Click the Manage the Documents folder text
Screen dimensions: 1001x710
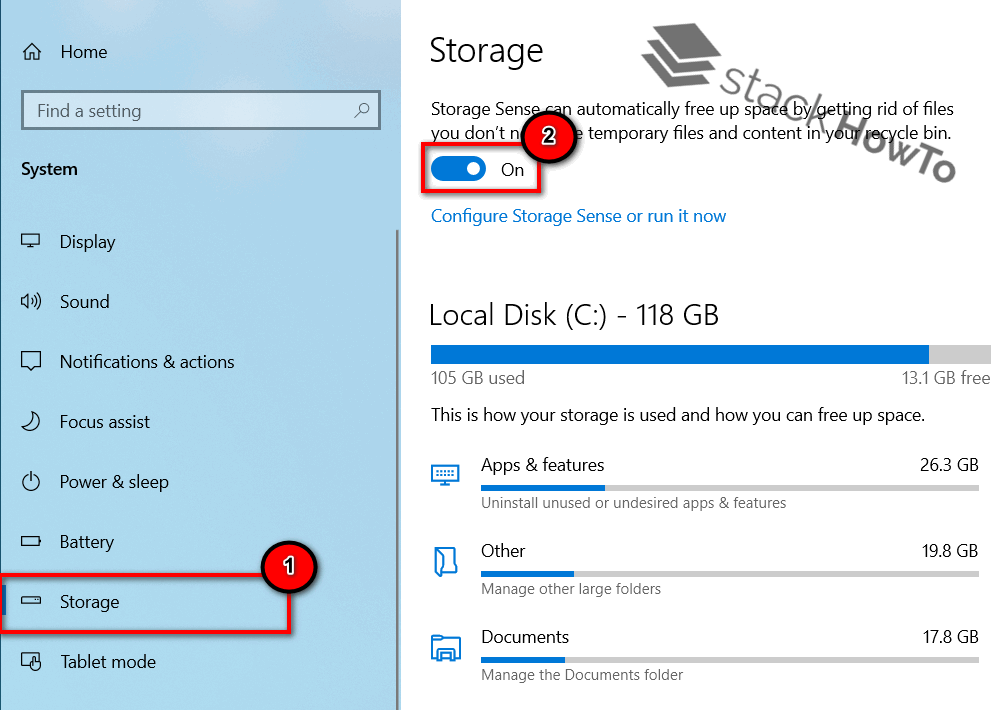coord(582,675)
